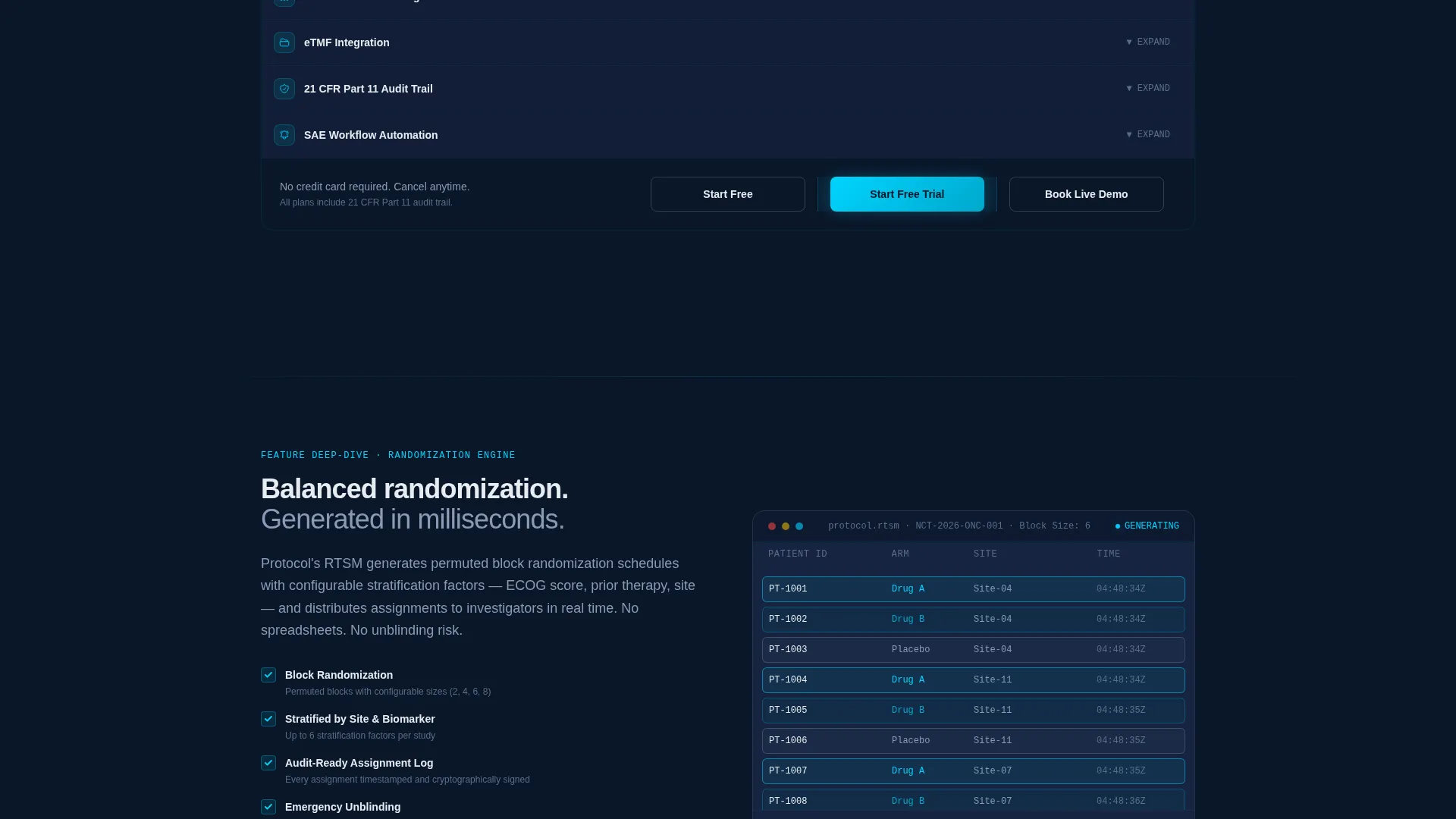Click the TIME column header
The height and width of the screenshot is (819, 1456).
[1108, 554]
